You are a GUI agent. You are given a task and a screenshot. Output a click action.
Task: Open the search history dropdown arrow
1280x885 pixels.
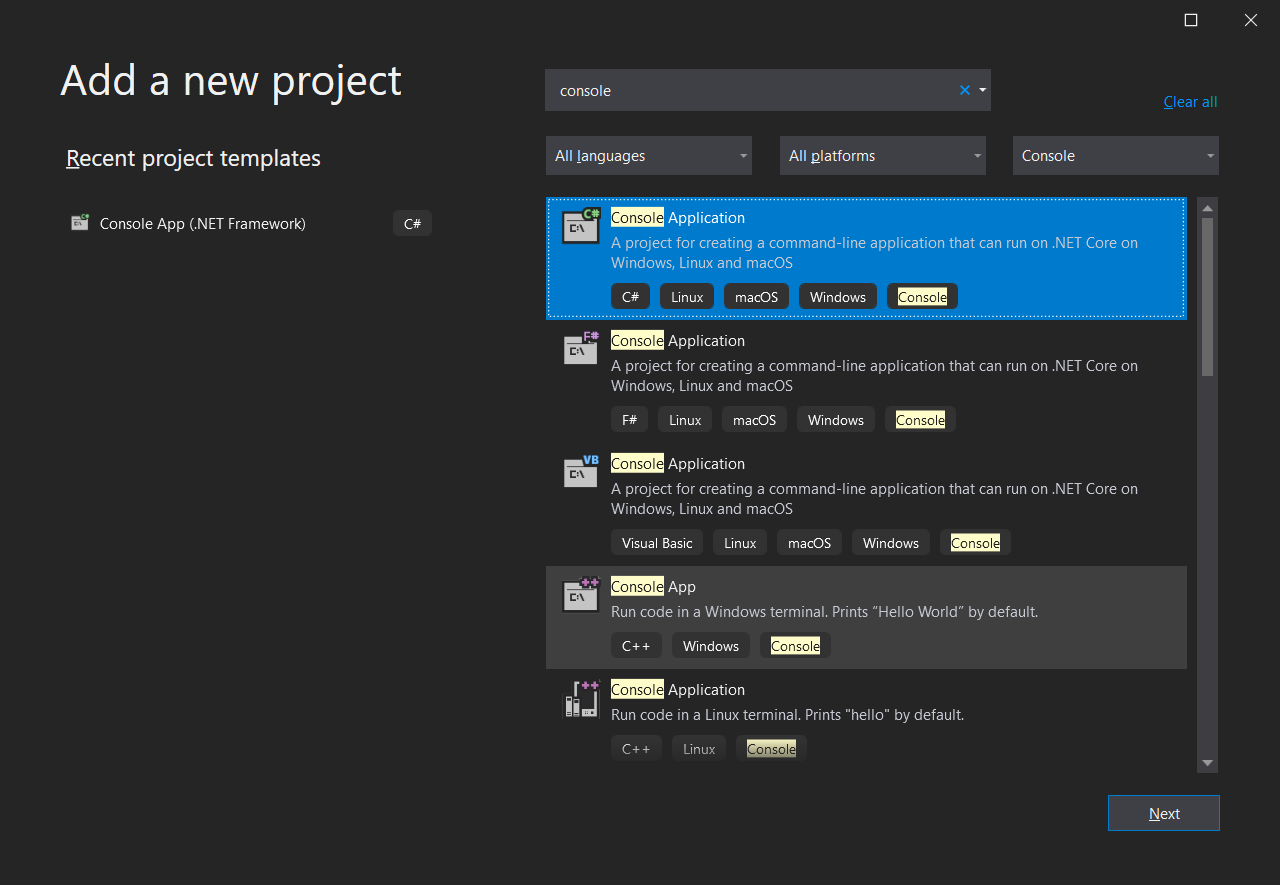coord(983,90)
